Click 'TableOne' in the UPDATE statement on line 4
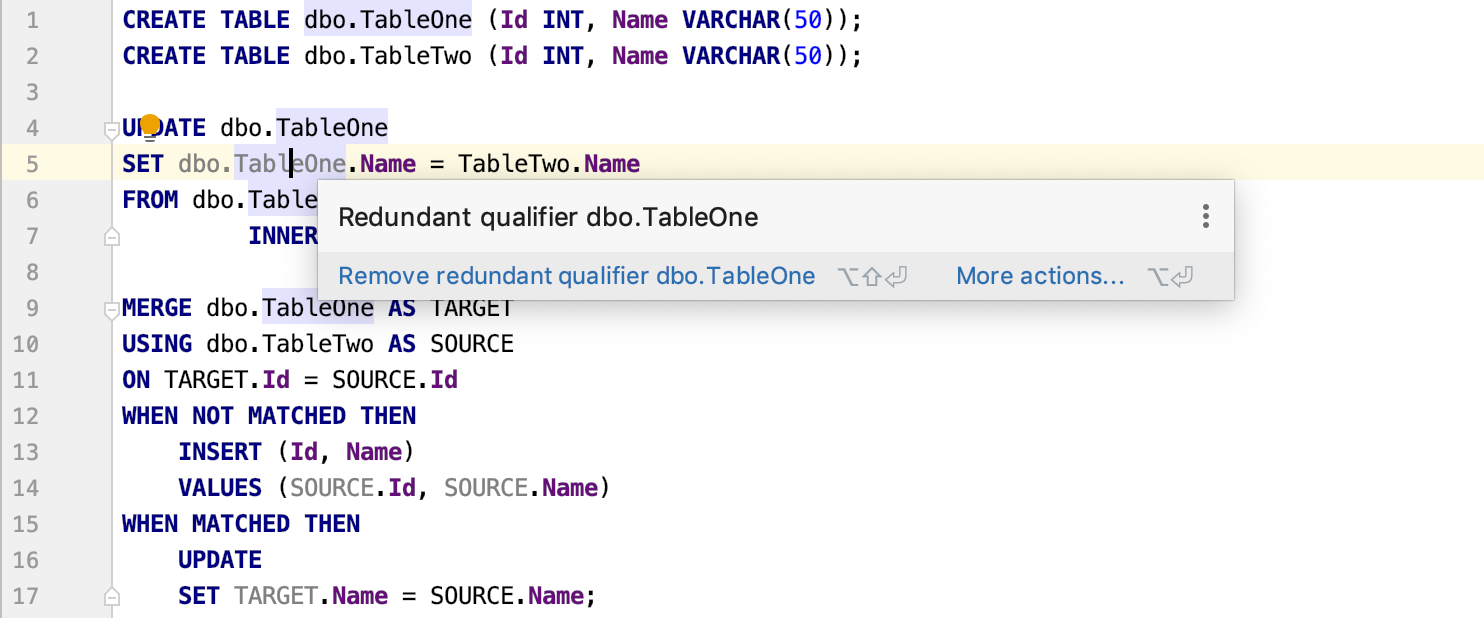Viewport: 1484px width, 618px height. click(x=332, y=128)
